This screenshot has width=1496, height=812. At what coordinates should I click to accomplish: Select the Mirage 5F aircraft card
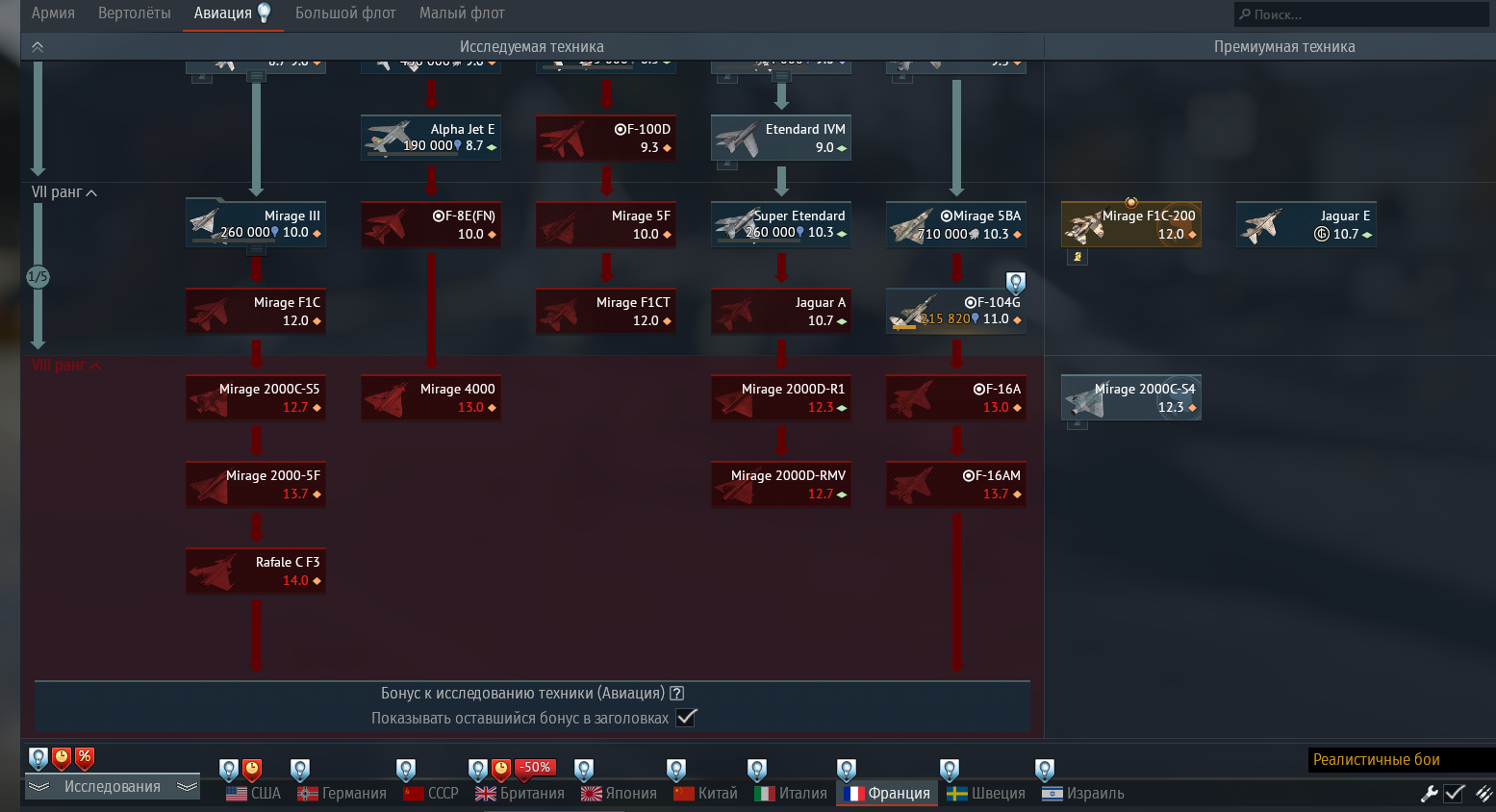606,224
